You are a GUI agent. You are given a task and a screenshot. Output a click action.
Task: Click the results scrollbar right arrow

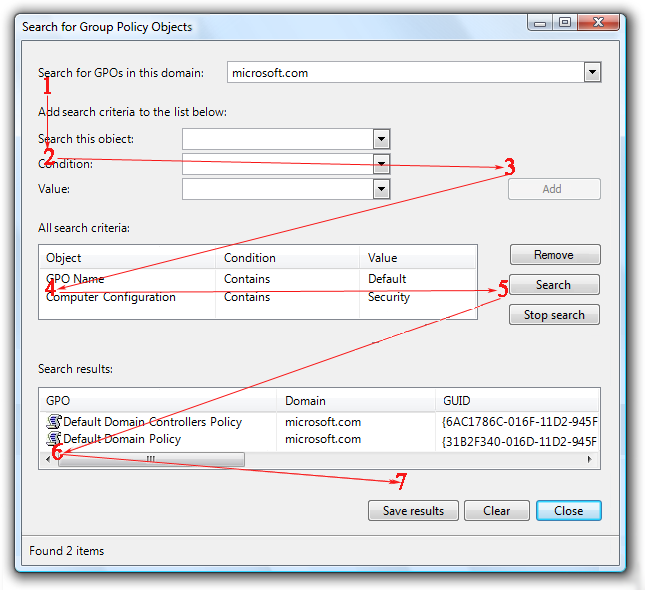pos(590,459)
